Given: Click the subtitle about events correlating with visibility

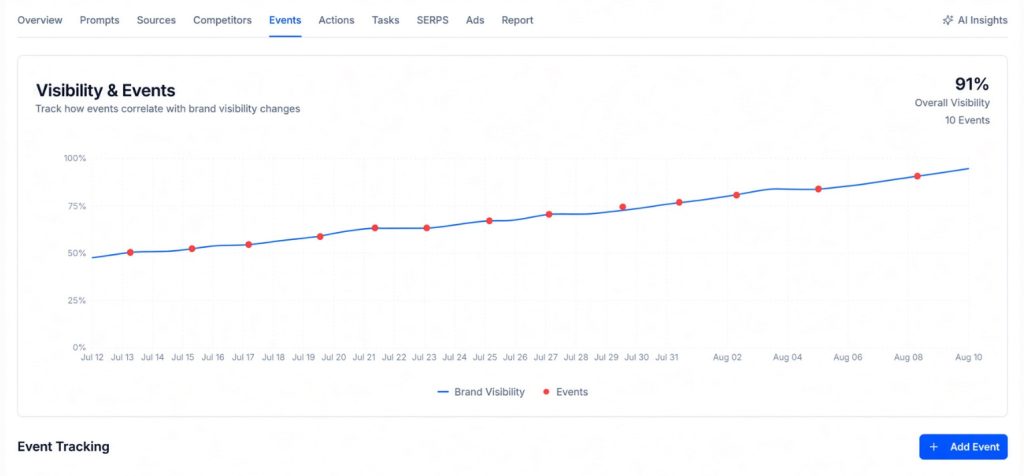Looking at the screenshot, I should tap(168, 109).
